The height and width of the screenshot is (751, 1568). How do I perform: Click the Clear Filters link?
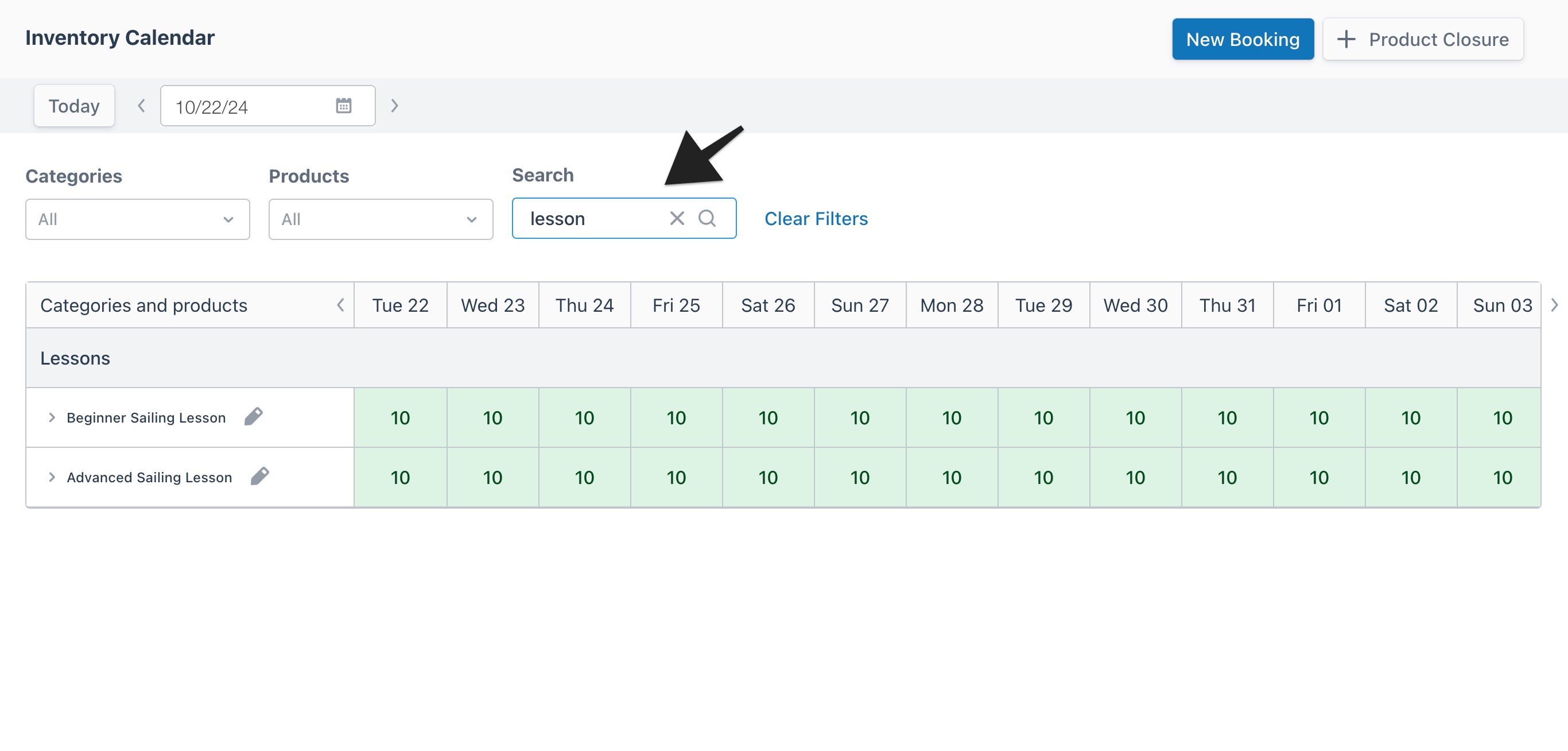(816, 219)
